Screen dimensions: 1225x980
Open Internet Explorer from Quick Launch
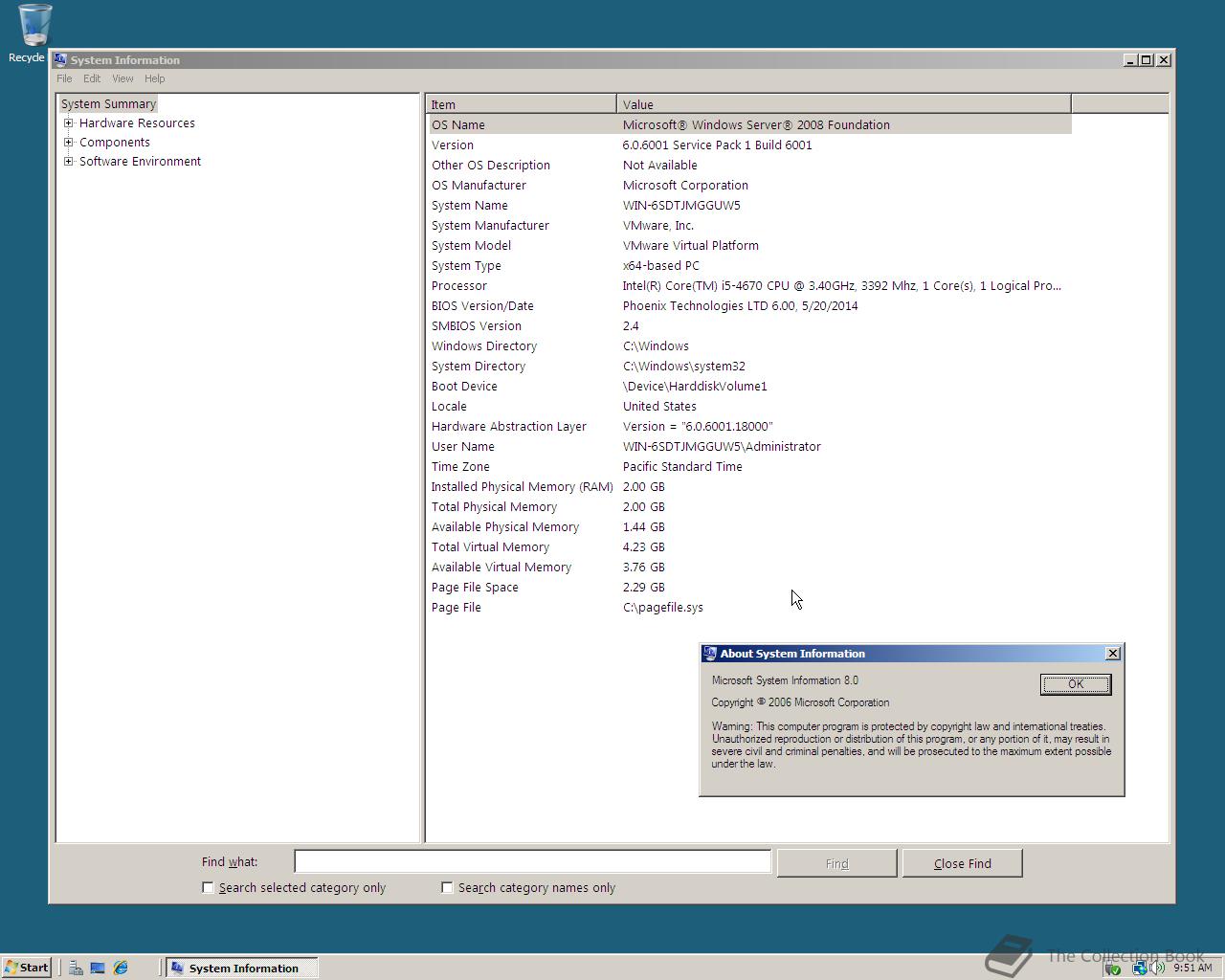[121, 968]
